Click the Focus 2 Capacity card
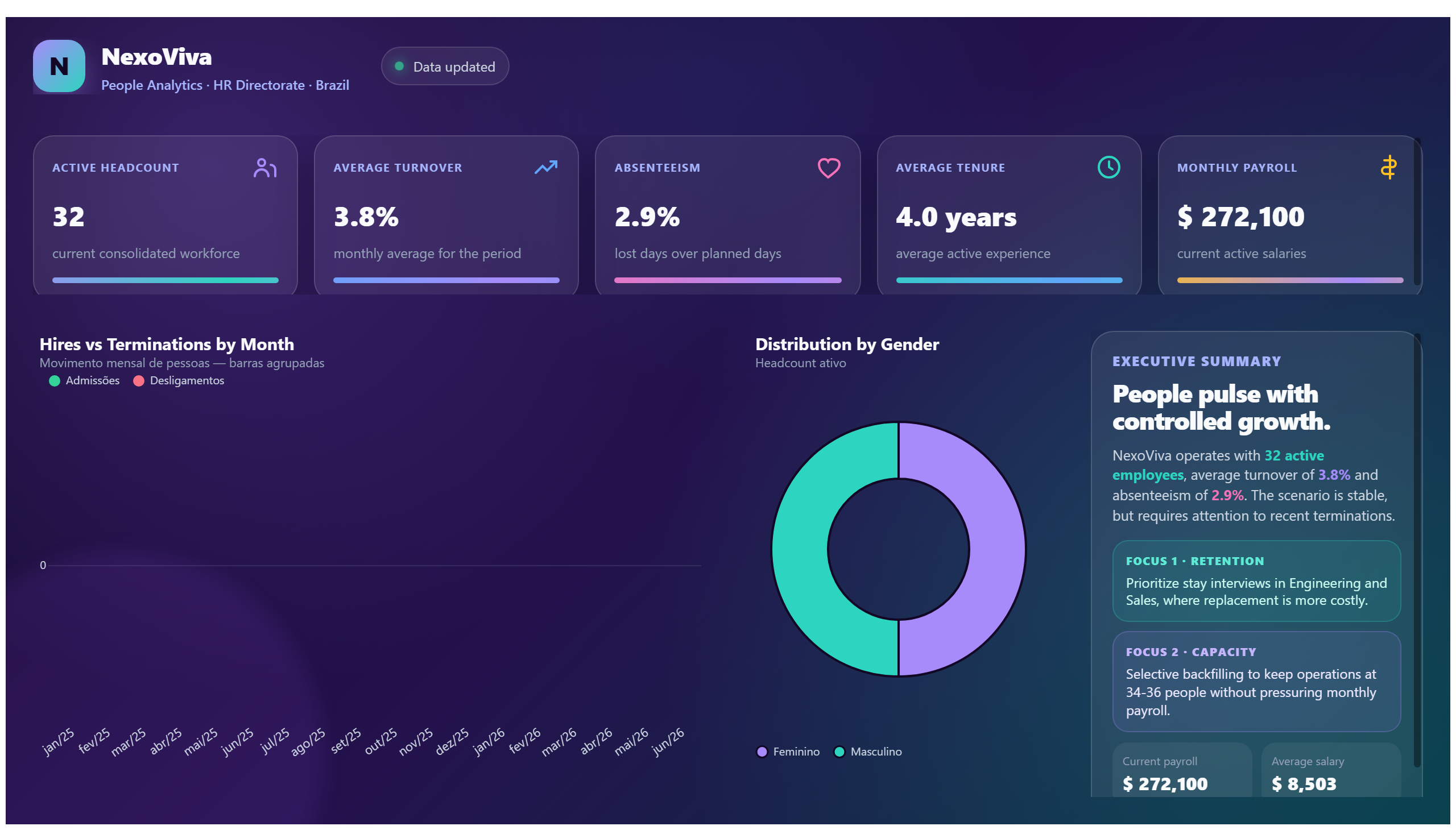The height and width of the screenshot is (830, 1456). point(1256,681)
